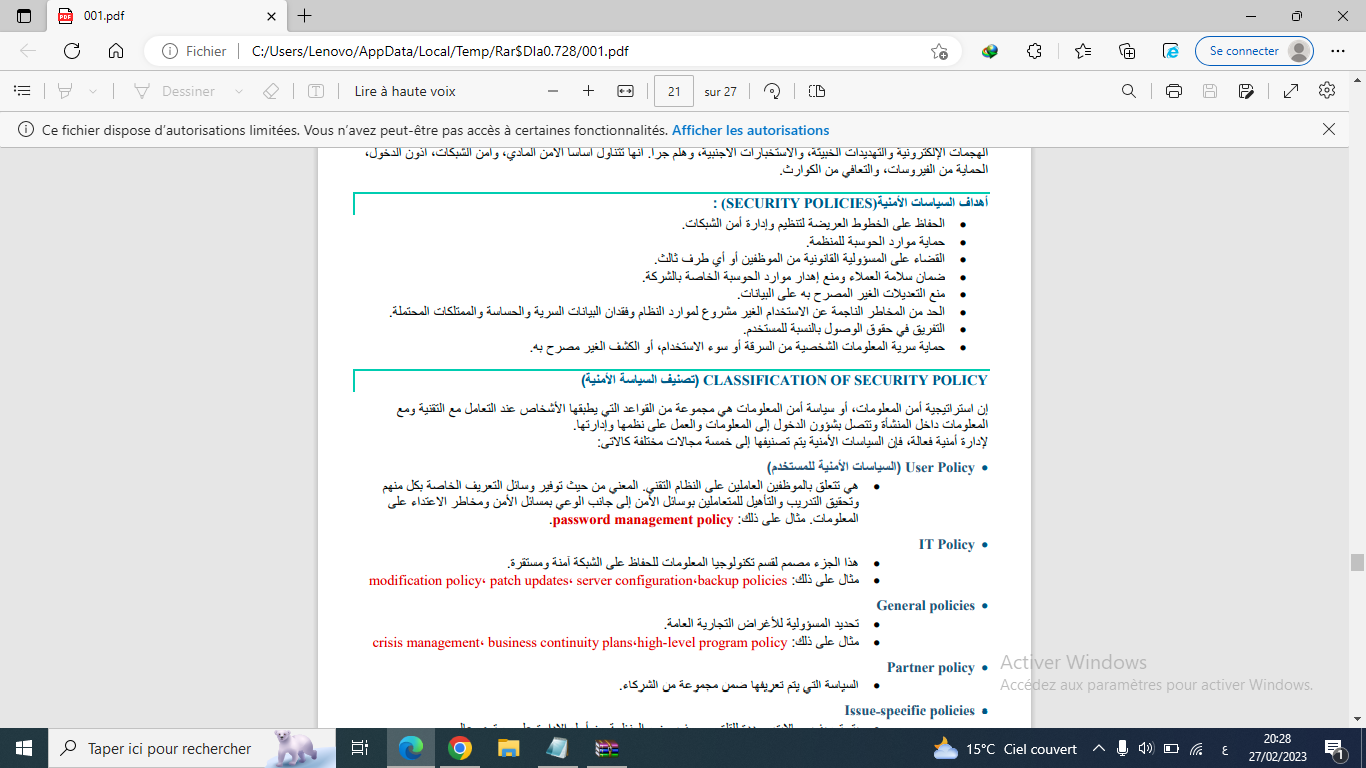Viewport: 1366px width, 768px height.
Task: Click the taskbar search box
Action: (192, 748)
